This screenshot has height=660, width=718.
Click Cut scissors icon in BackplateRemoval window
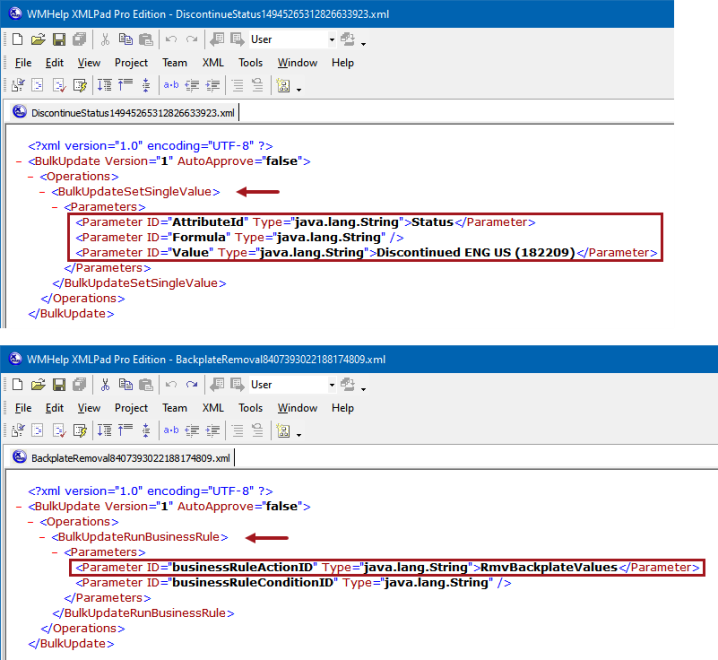[x=105, y=385]
